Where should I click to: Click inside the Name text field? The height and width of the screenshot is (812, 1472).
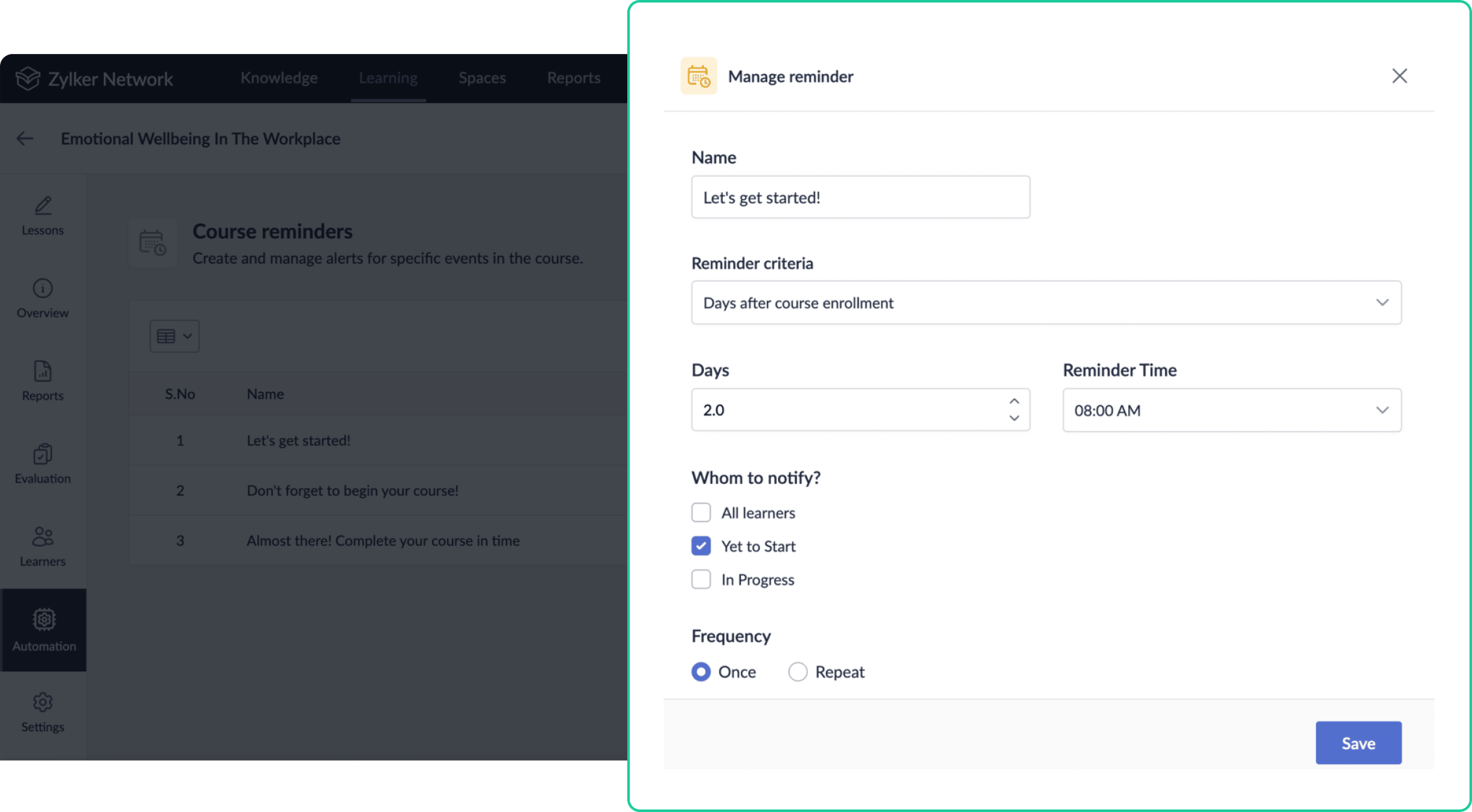coord(860,197)
